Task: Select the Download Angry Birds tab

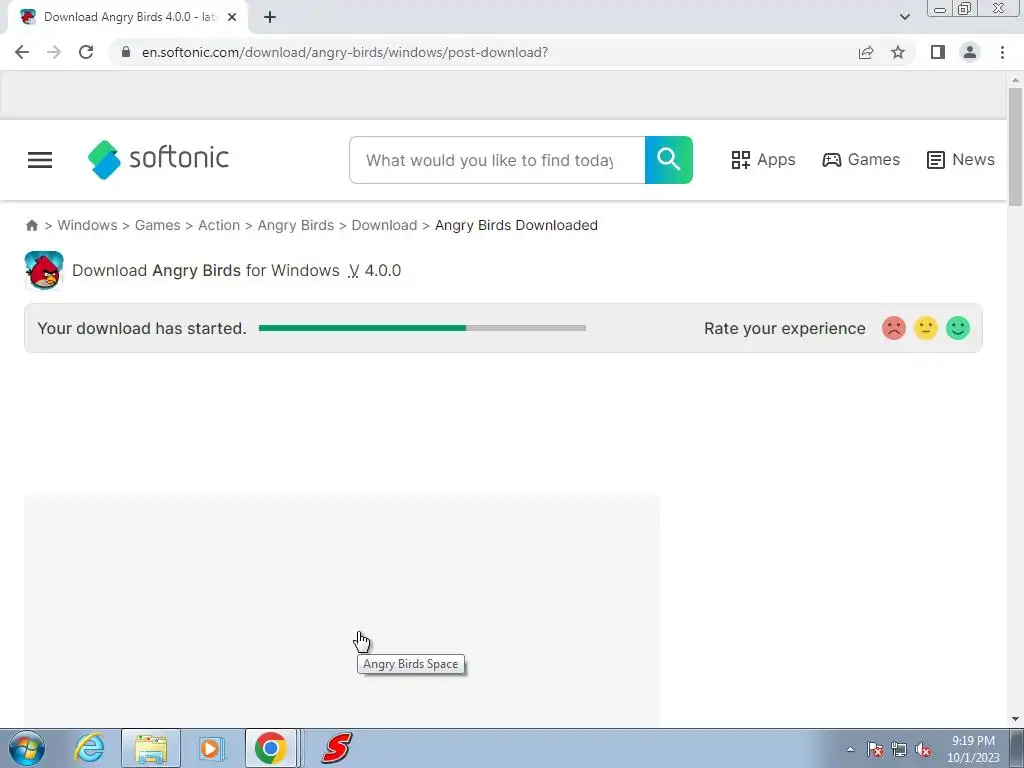Action: click(129, 17)
